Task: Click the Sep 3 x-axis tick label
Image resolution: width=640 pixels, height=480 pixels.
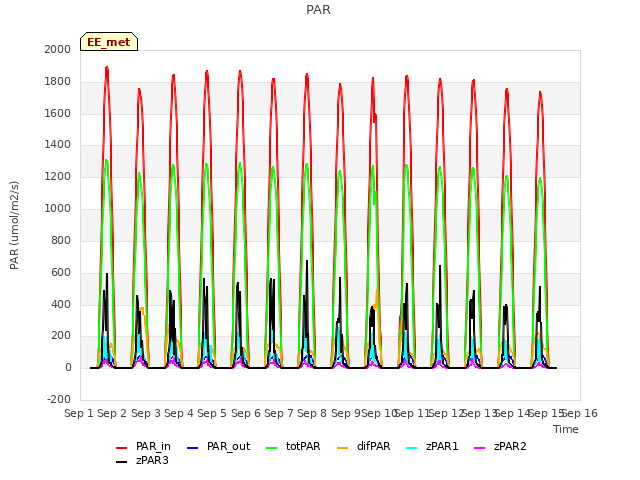Action: click(145, 413)
